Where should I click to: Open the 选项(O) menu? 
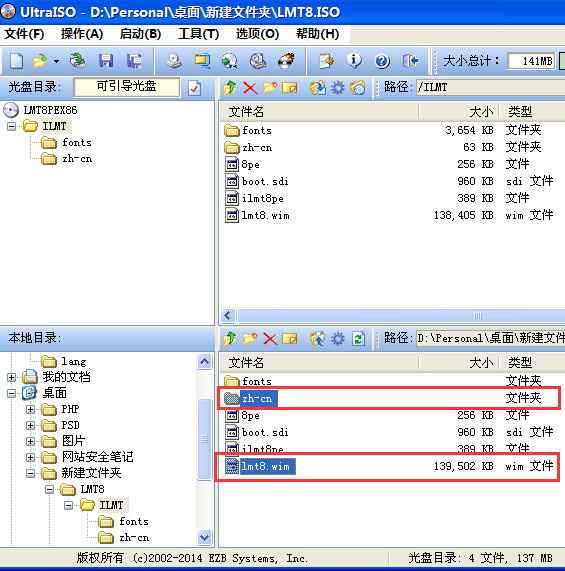pos(257,34)
